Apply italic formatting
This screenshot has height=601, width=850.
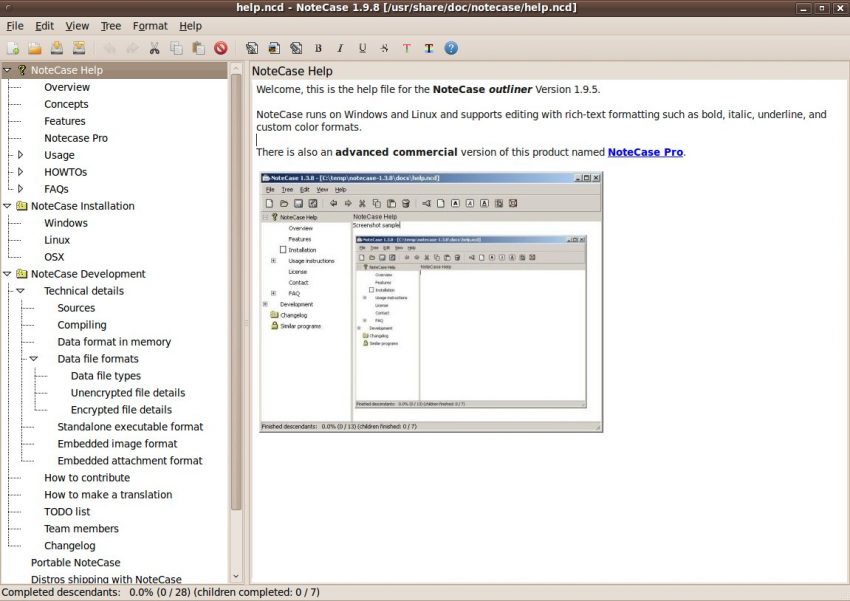coord(342,47)
